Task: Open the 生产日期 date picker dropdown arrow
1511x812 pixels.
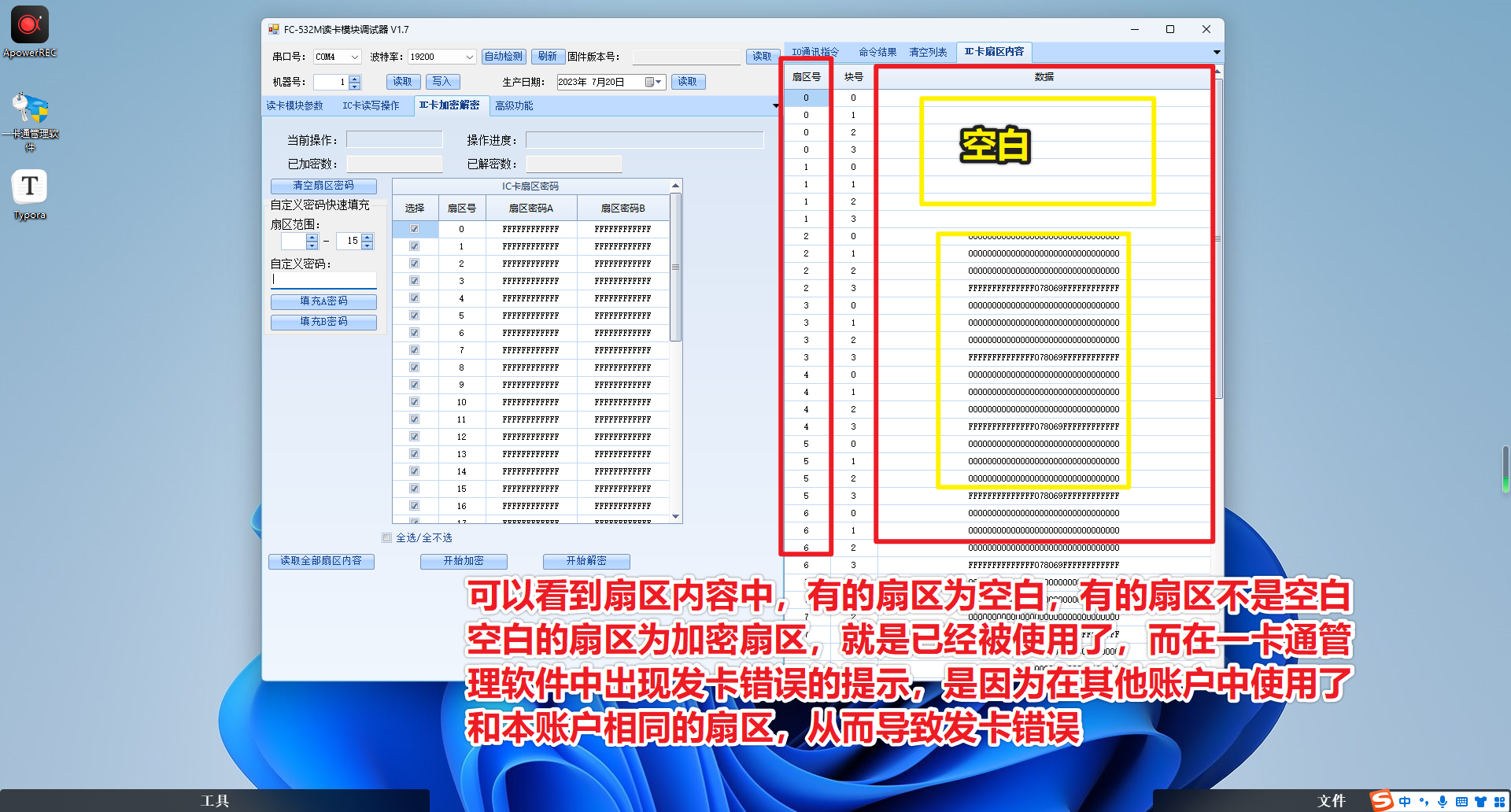Action: [x=659, y=82]
